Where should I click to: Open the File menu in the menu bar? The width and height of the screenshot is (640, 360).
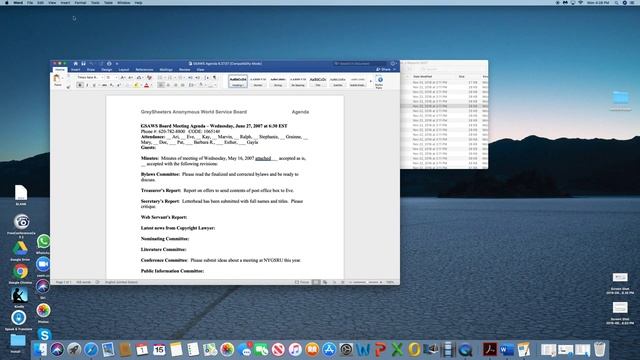(x=30, y=2)
